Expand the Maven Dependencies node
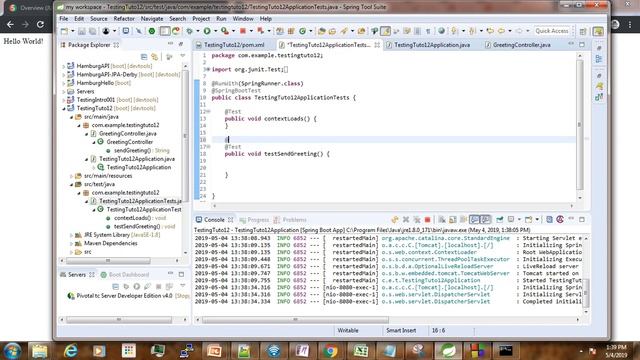This screenshot has height=360, width=640. (x=71, y=243)
